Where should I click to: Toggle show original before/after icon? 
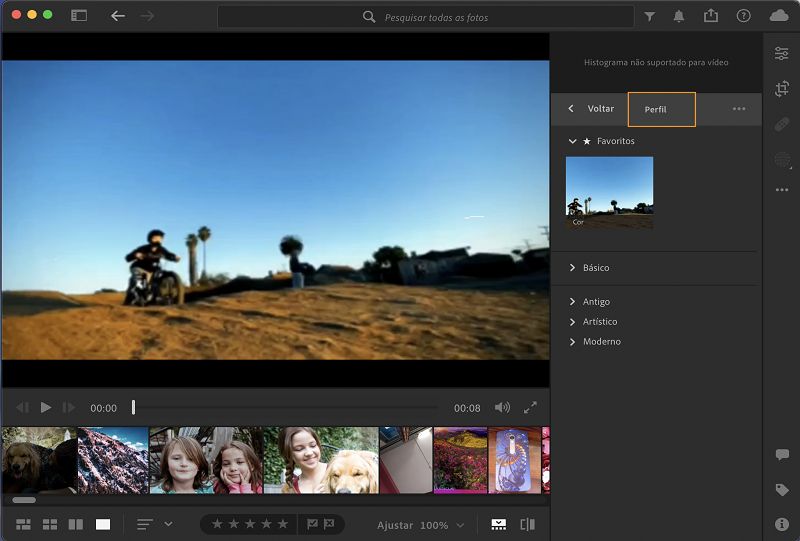coord(528,524)
